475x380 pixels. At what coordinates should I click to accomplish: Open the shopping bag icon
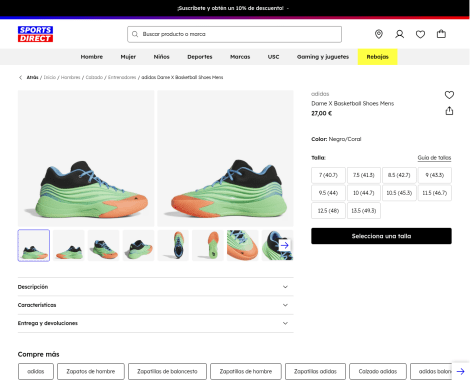[441, 34]
